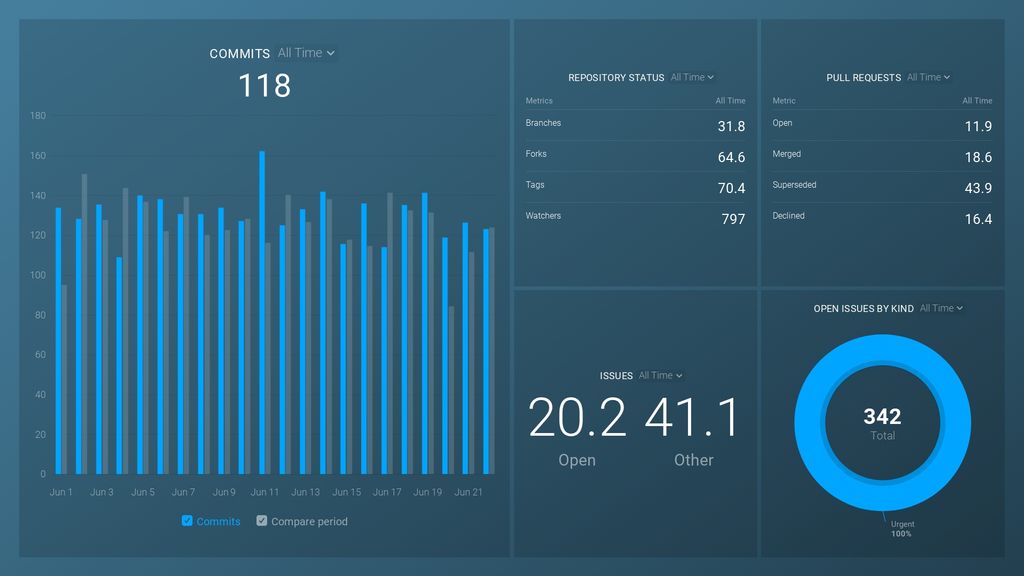Expand the Open Issues by Kind time selector

(940, 308)
